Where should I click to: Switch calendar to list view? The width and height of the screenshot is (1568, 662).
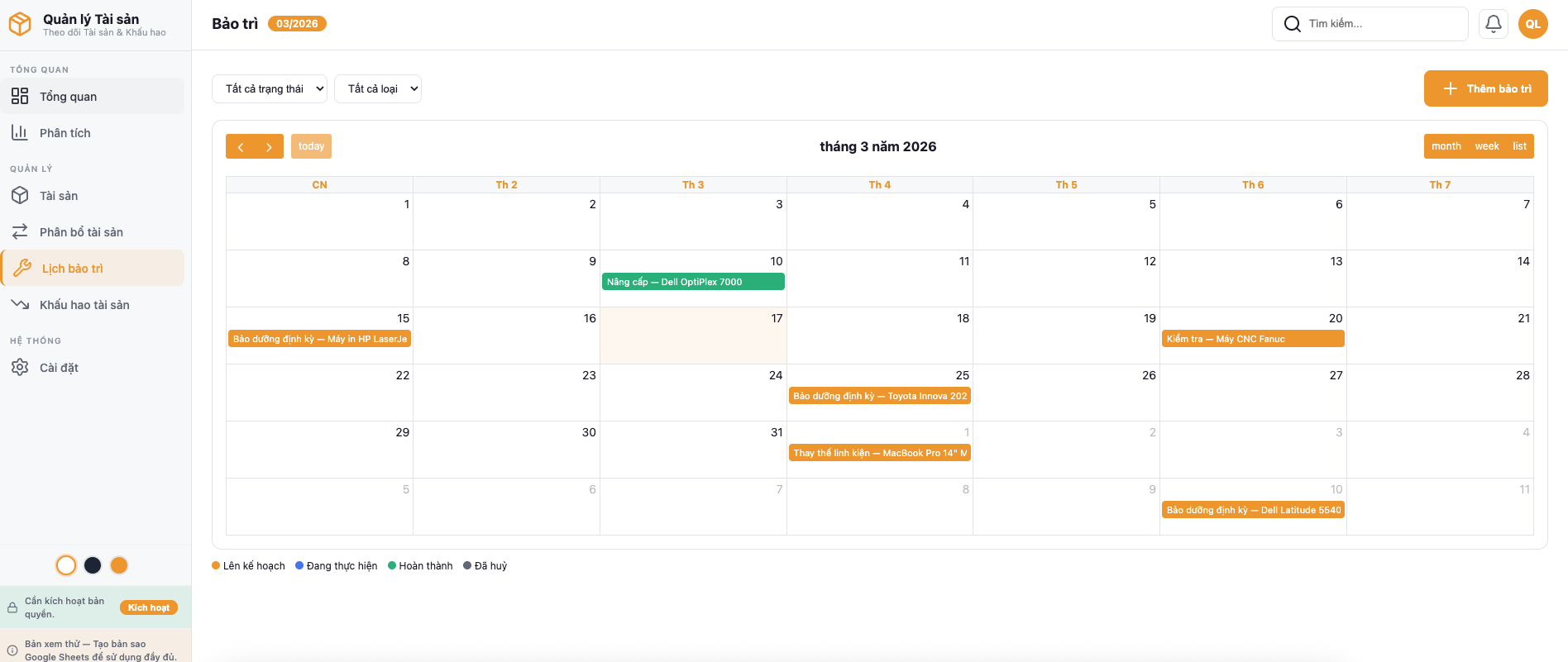[1519, 146]
